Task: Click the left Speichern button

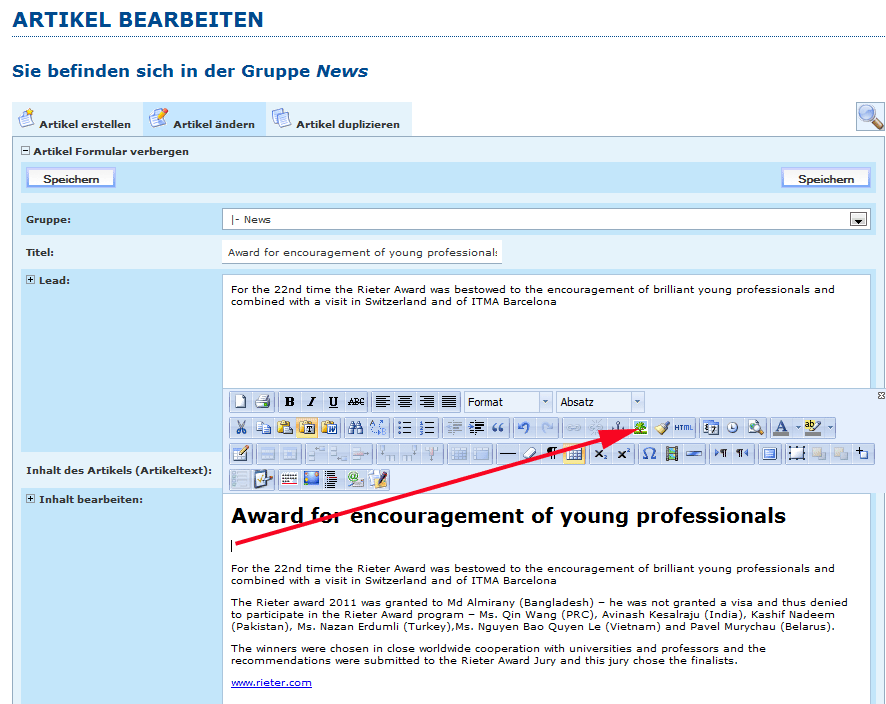Action: tap(71, 179)
